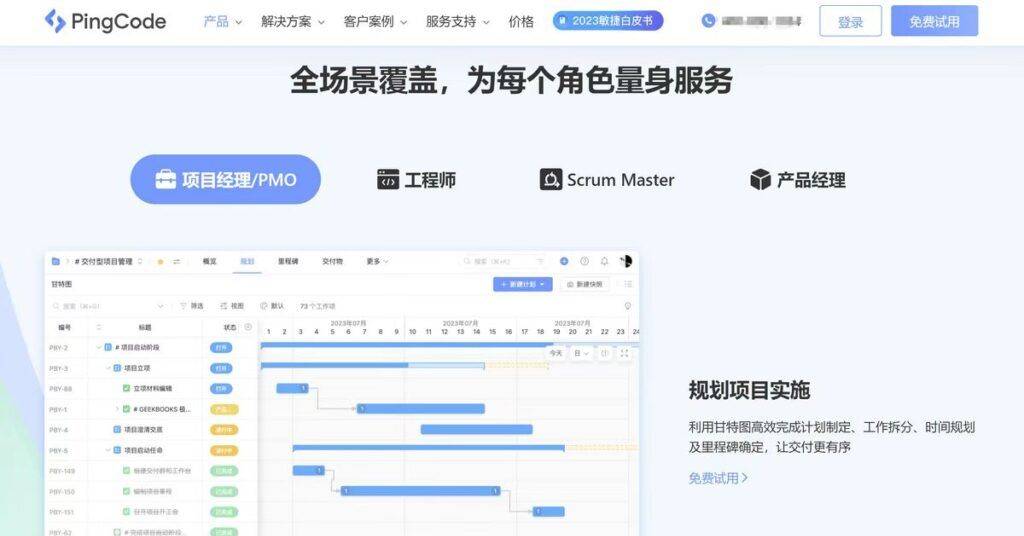1024x536 pixels.
Task: Open the 2023敏捷白皮书 banner
Action: (x=608, y=21)
